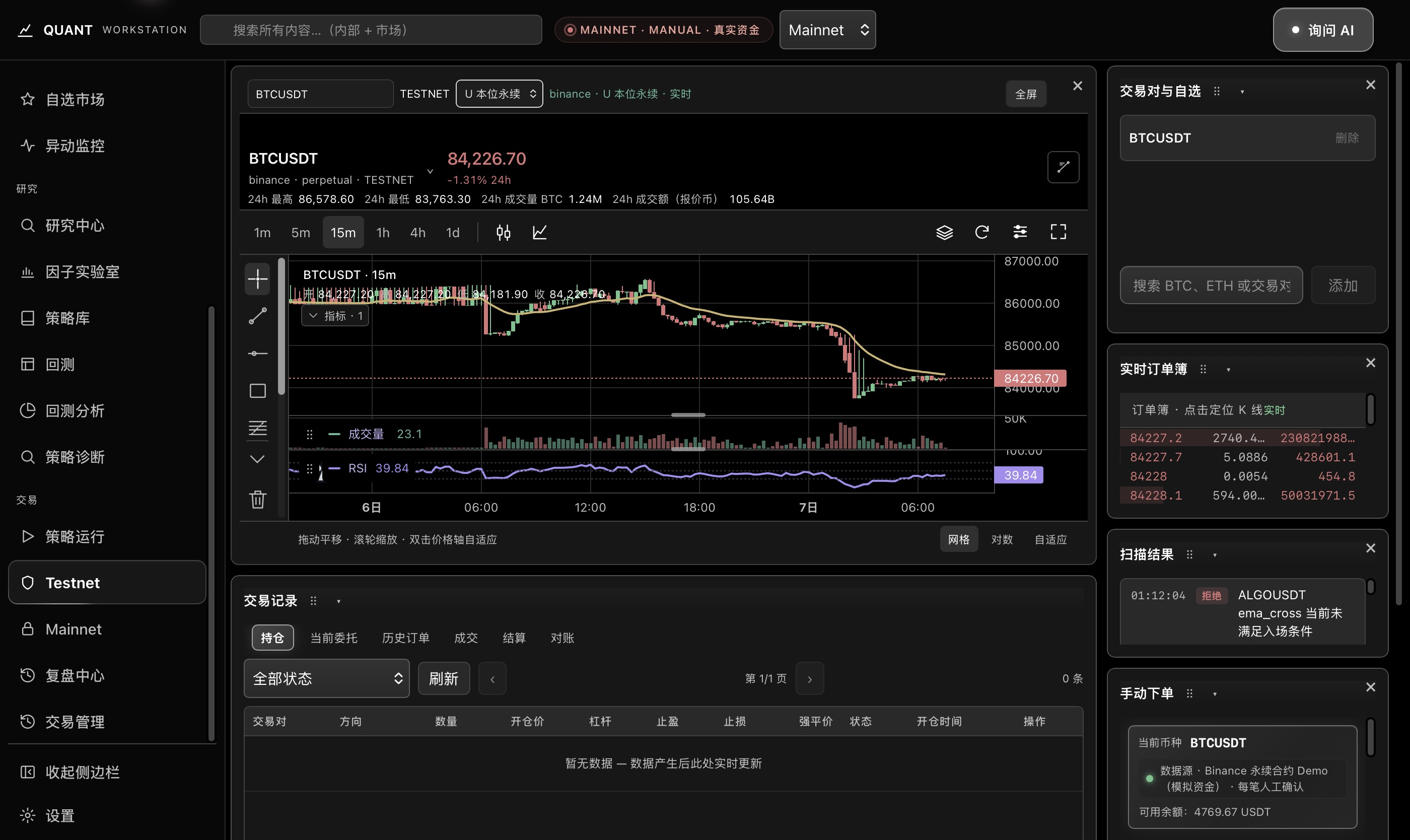Click 添加 to add a pair
Viewport: 1410px width, 840px height.
point(1343,285)
